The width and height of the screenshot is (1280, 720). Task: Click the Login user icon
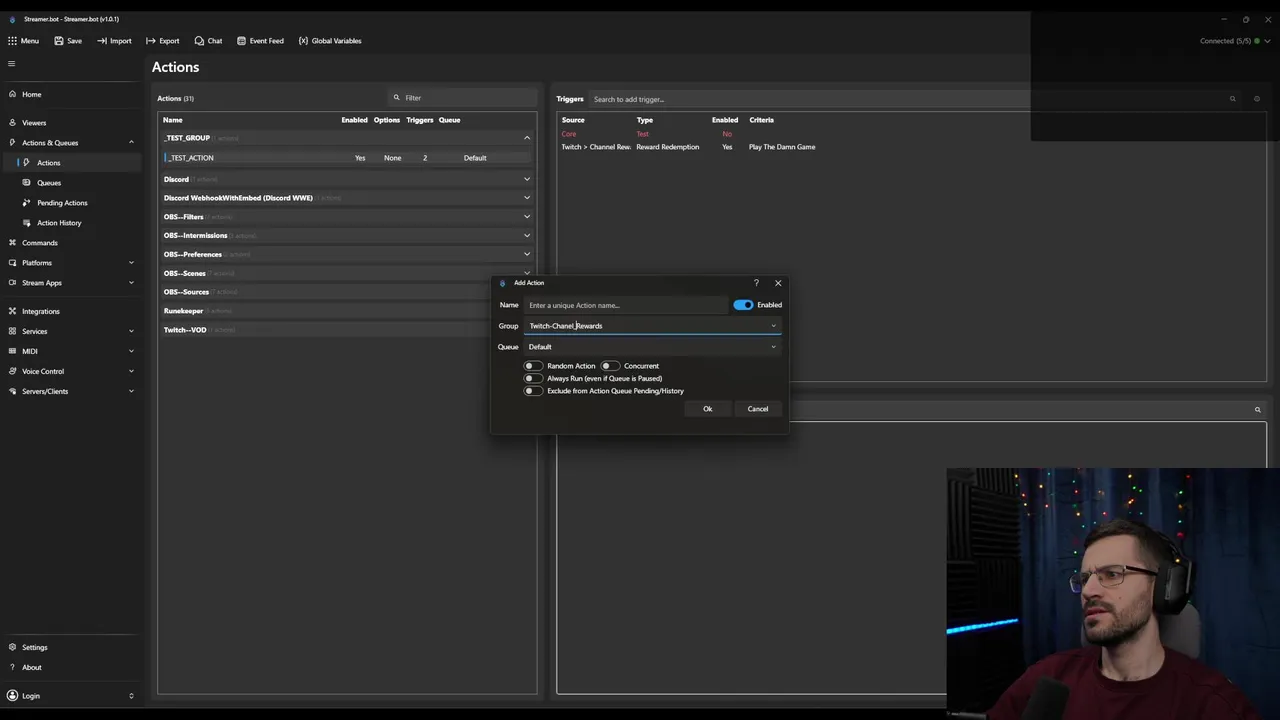(x=12, y=696)
